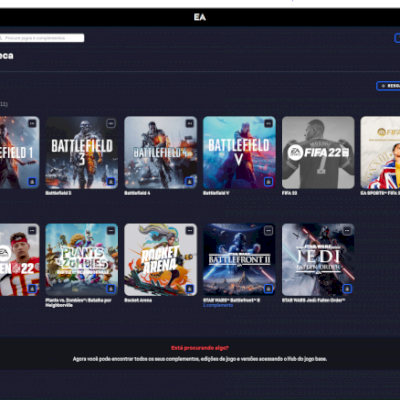Viewport: 400px width, 400px height.
Task: Open the Battlefield 3 cover art
Action: (82, 153)
